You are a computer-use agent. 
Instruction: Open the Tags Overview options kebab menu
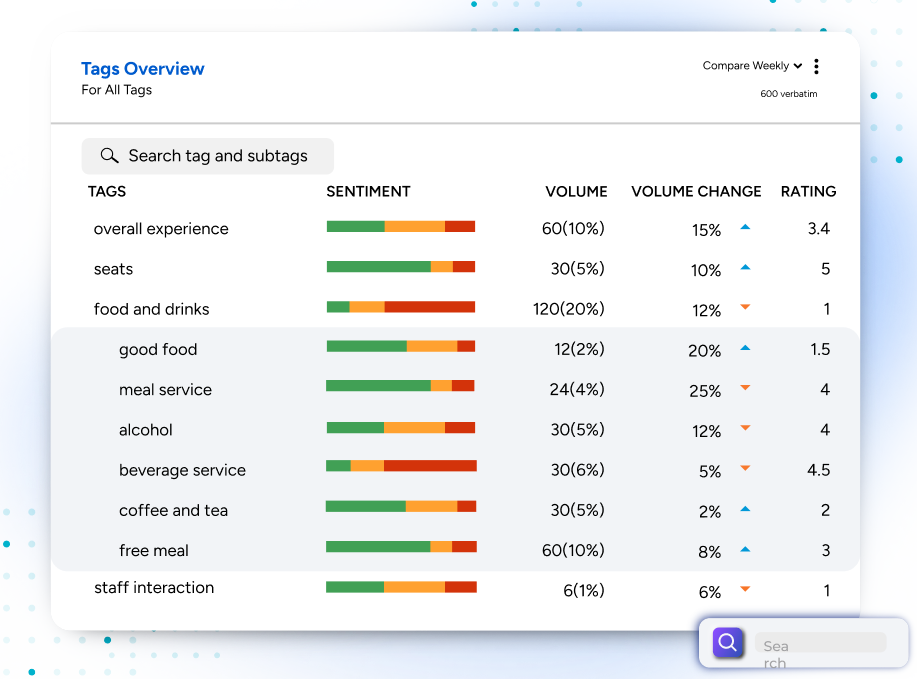[816, 66]
